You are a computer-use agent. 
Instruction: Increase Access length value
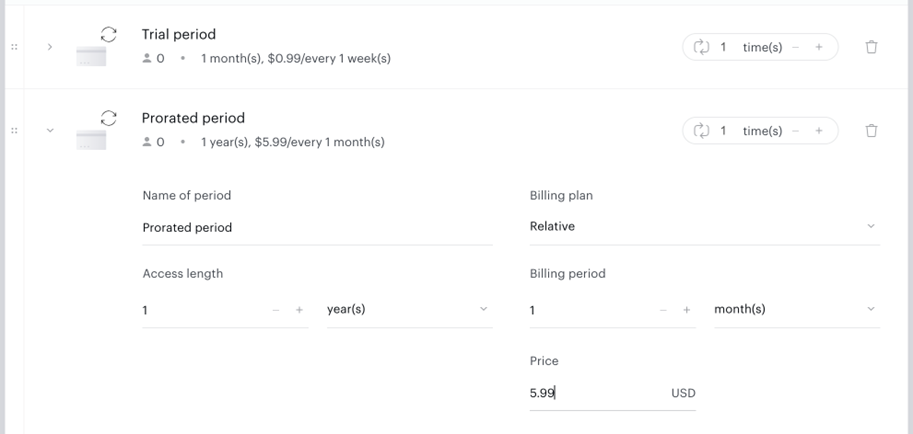click(299, 310)
